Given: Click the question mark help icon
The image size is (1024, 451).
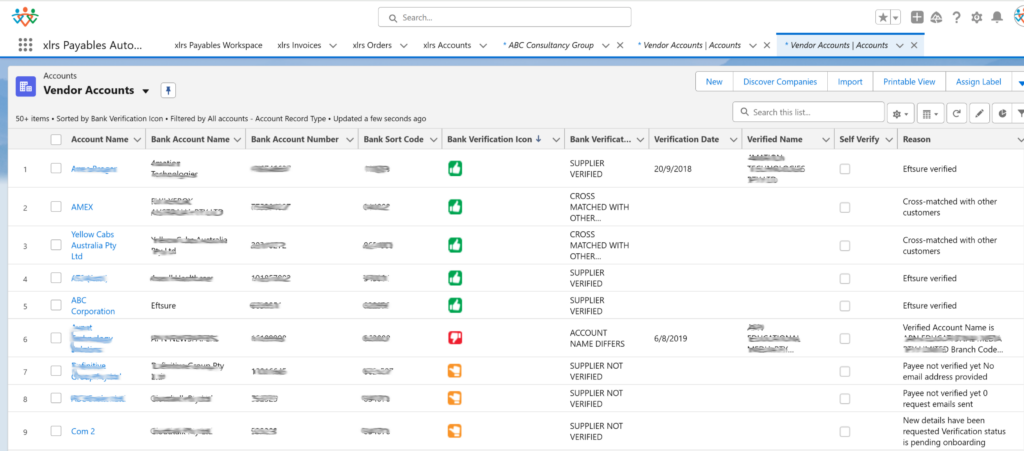Looking at the screenshot, I should pos(956,17).
